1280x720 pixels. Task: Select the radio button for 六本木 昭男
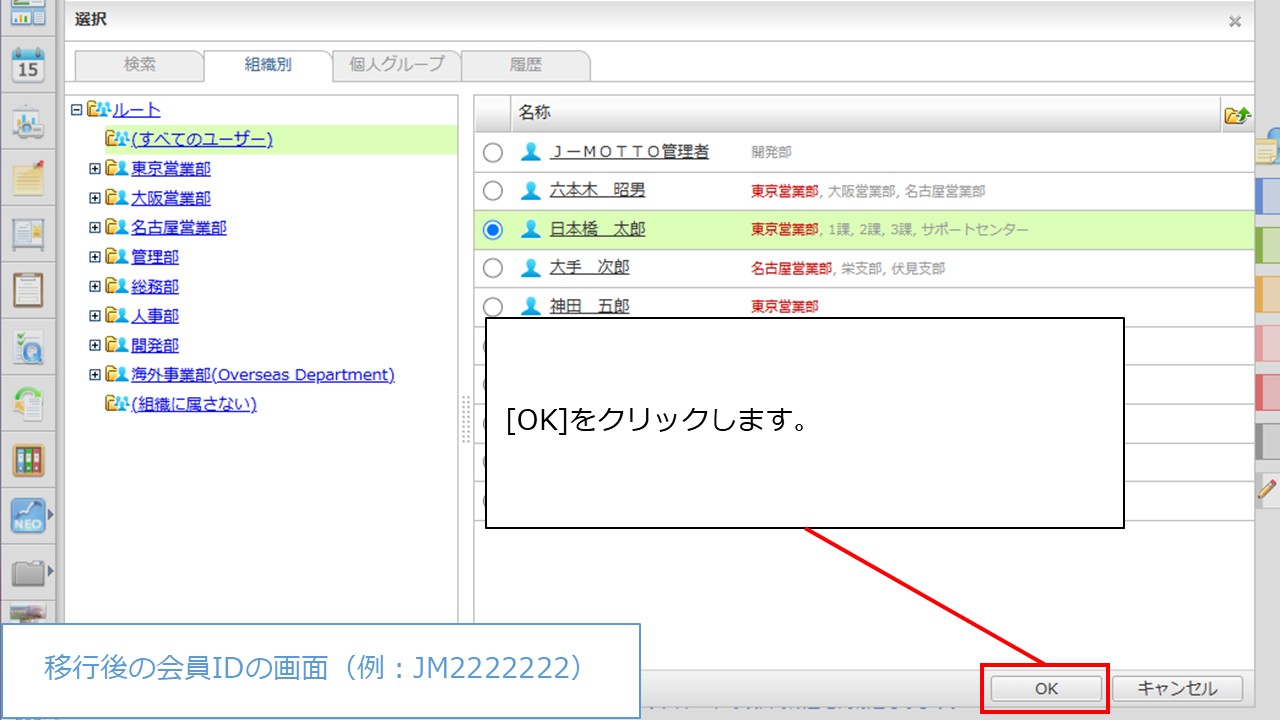[492, 191]
